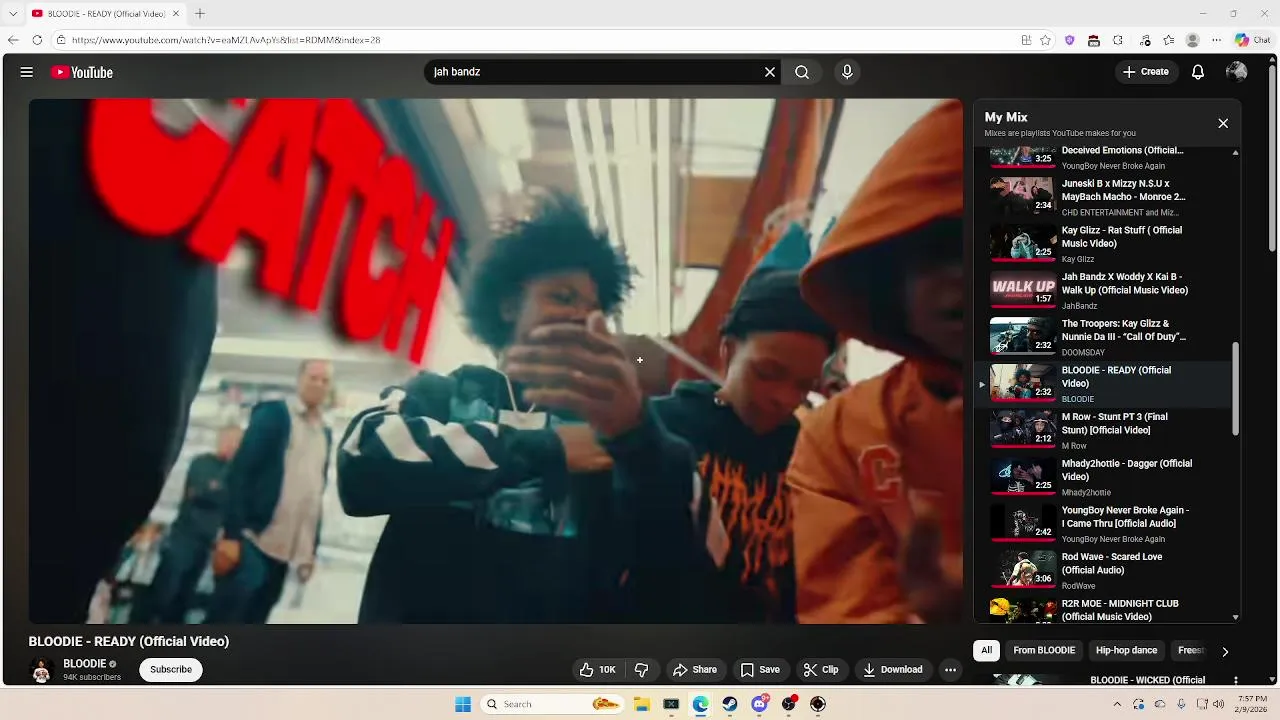This screenshot has width=1280, height=720.
Task: Open Steam from the taskbar
Action: coord(730,704)
